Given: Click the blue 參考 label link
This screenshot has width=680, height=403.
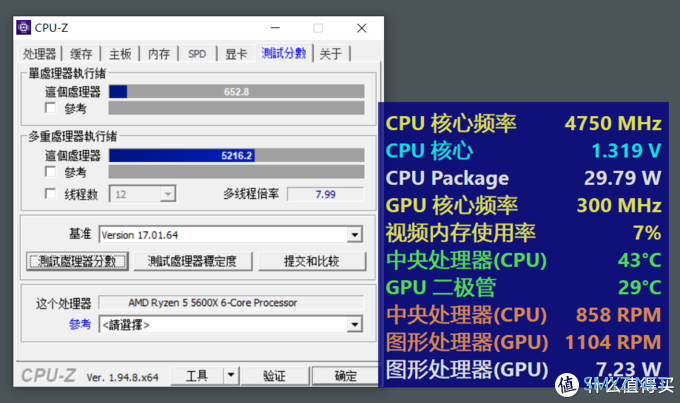Looking at the screenshot, I should click(x=80, y=324).
